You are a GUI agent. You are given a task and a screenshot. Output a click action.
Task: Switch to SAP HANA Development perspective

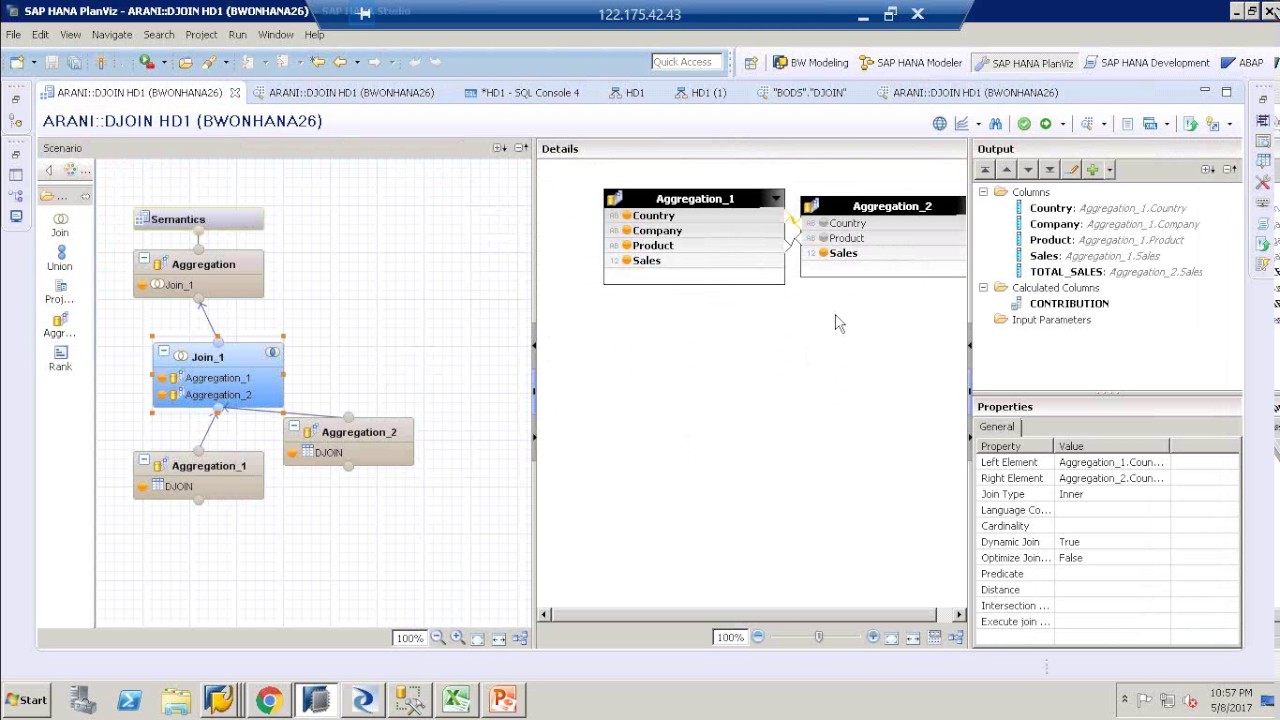tap(1146, 63)
